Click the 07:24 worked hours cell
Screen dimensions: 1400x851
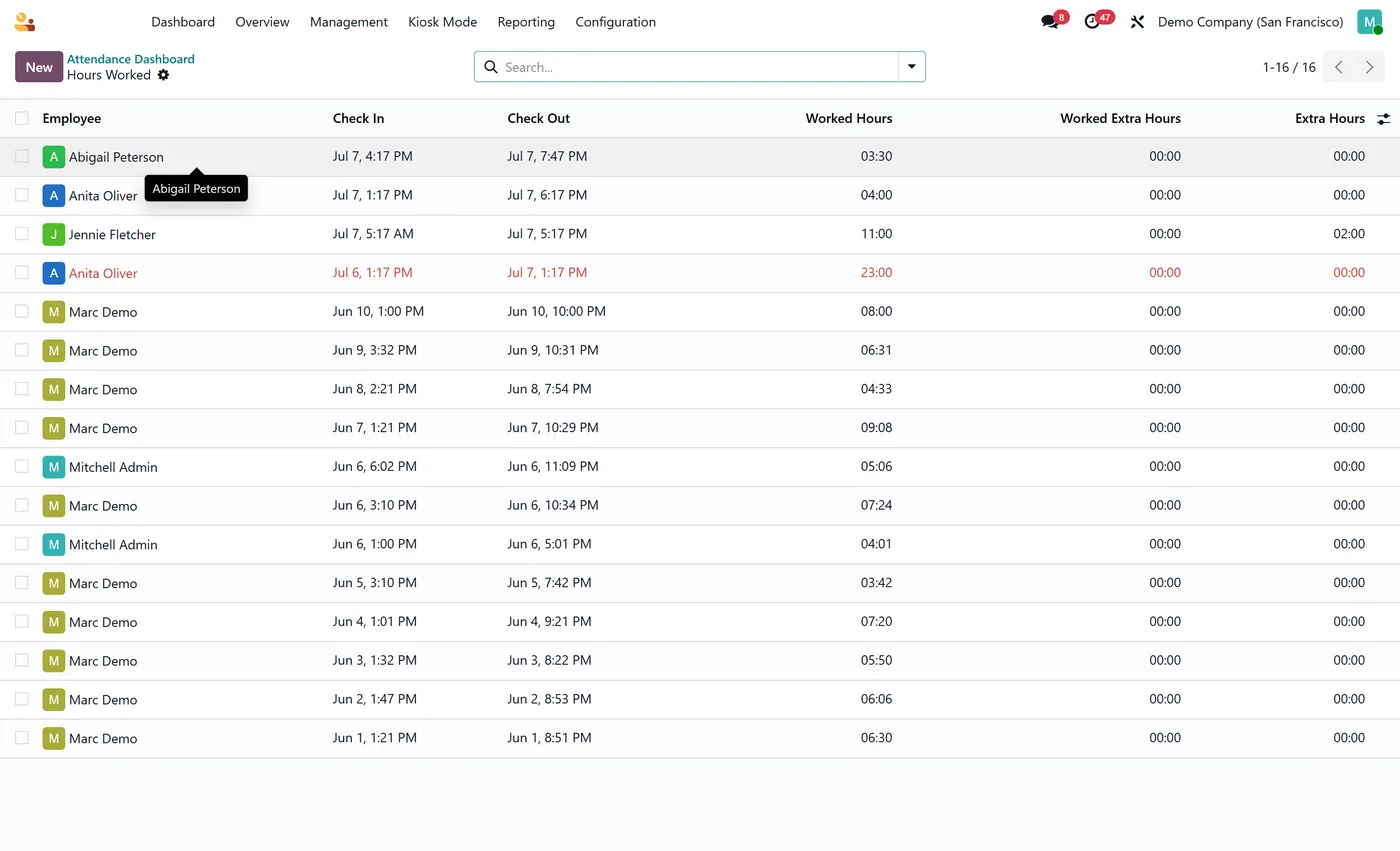tap(876, 505)
